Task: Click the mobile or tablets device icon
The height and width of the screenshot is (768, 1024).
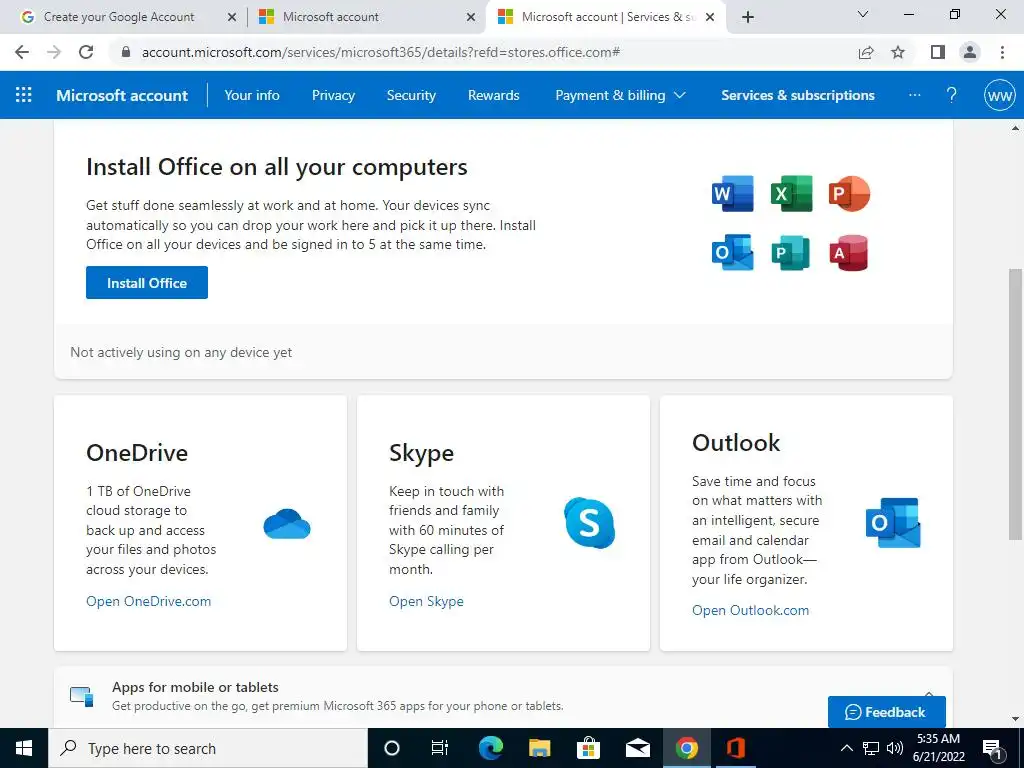Action: (x=82, y=696)
